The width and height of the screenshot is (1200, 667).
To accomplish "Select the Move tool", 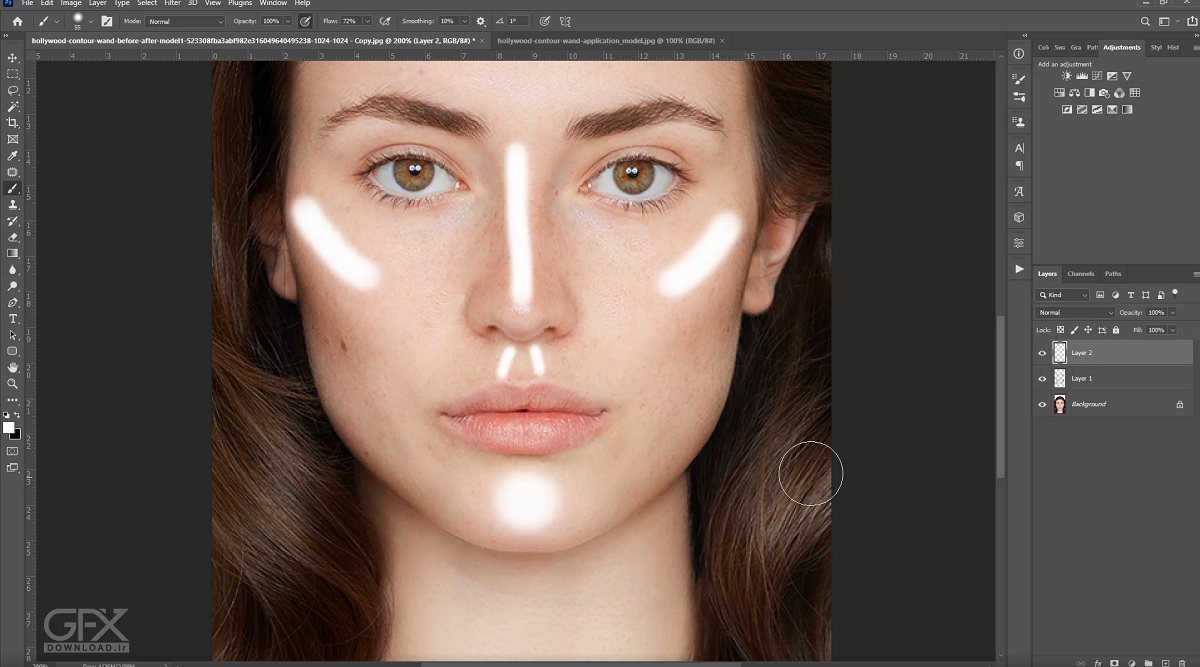I will (13, 58).
